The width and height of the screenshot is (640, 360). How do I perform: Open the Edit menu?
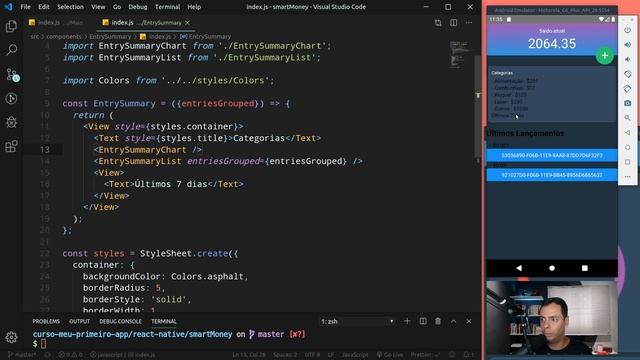(44, 7)
